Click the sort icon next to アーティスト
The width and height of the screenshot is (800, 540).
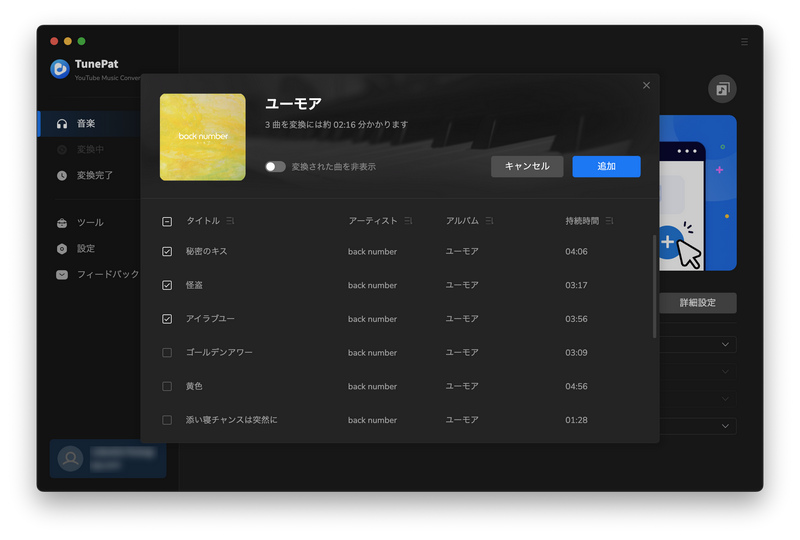[408, 220]
